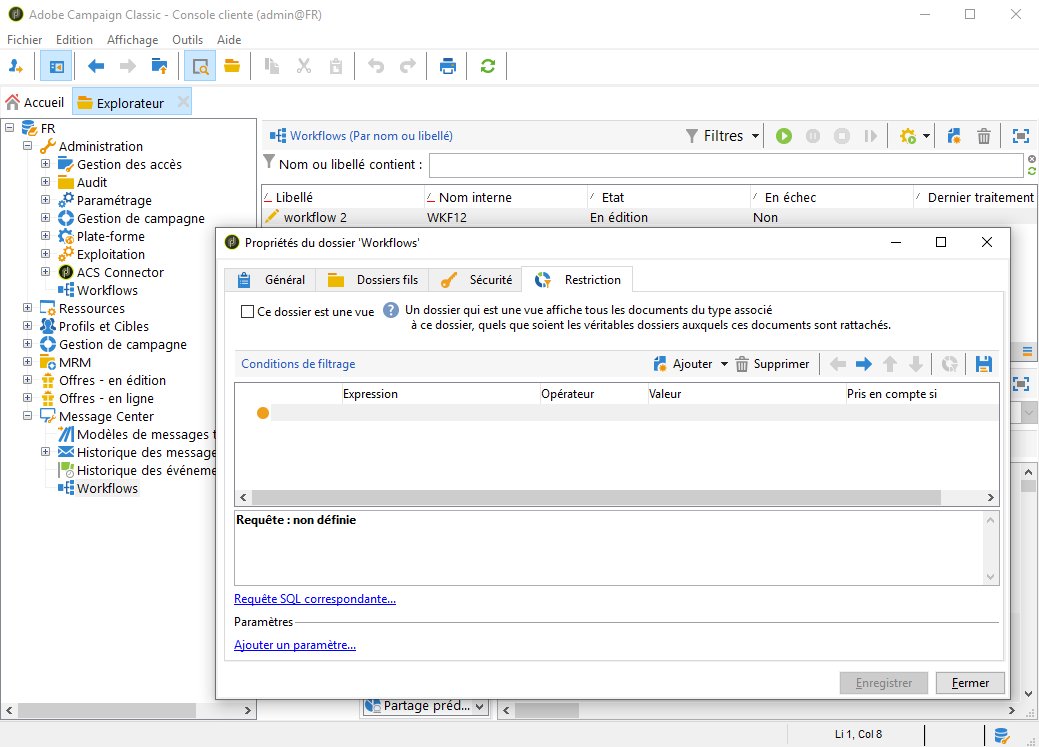The height and width of the screenshot is (747, 1039).
Task: Click the open folder icon in main toolbar
Action: tap(232, 66)
